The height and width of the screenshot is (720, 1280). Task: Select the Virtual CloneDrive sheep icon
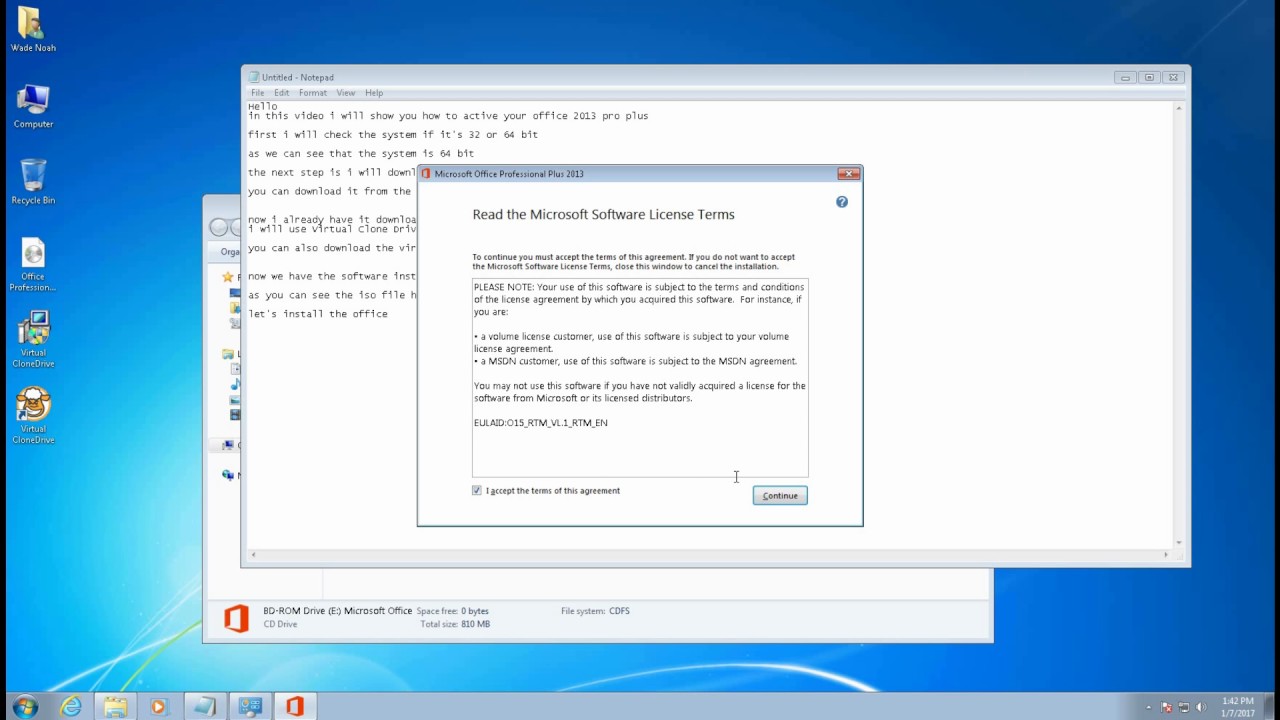[x=33, y=415]
